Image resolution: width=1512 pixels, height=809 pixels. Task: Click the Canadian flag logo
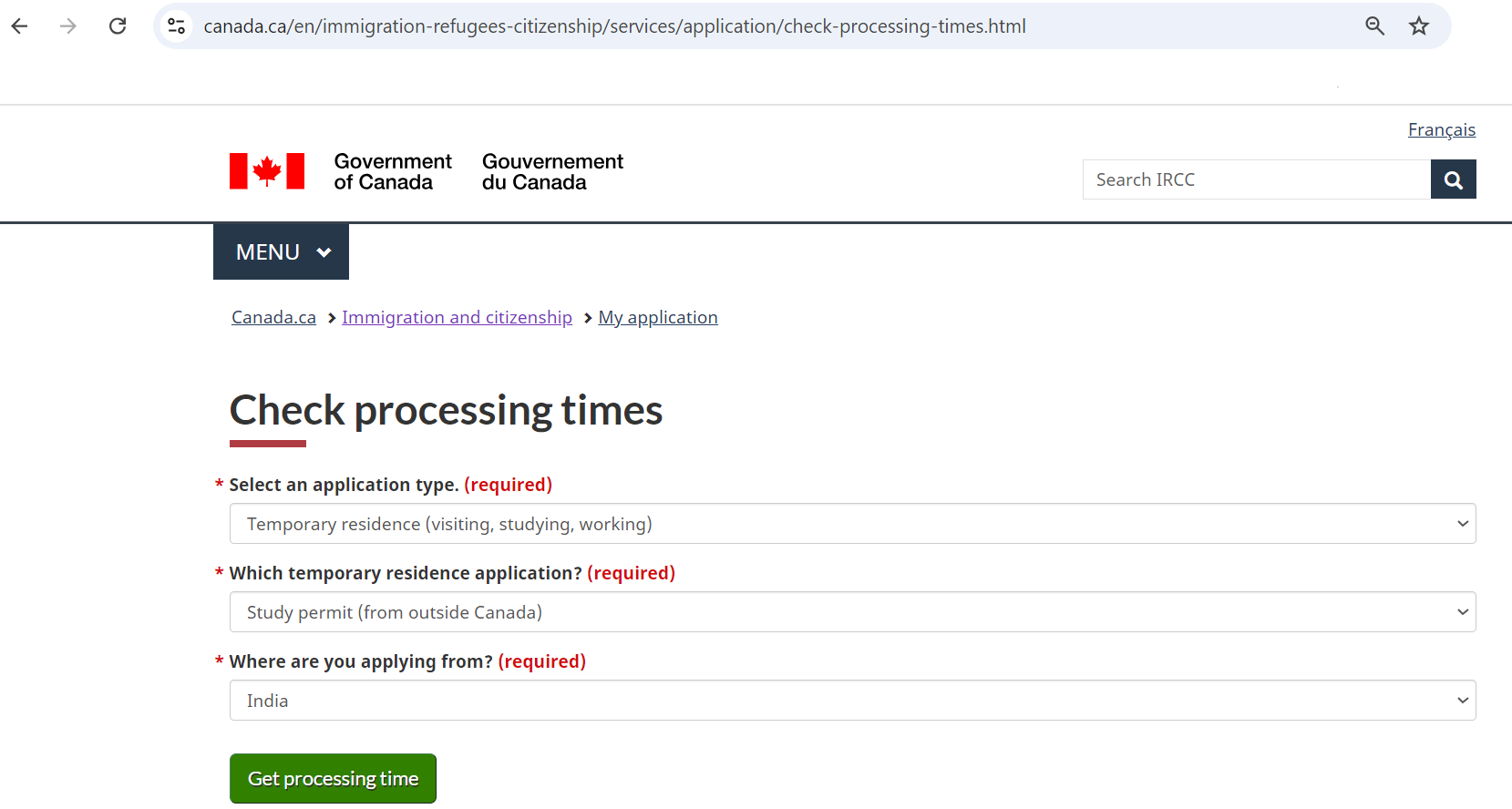[x=267, y=171]
